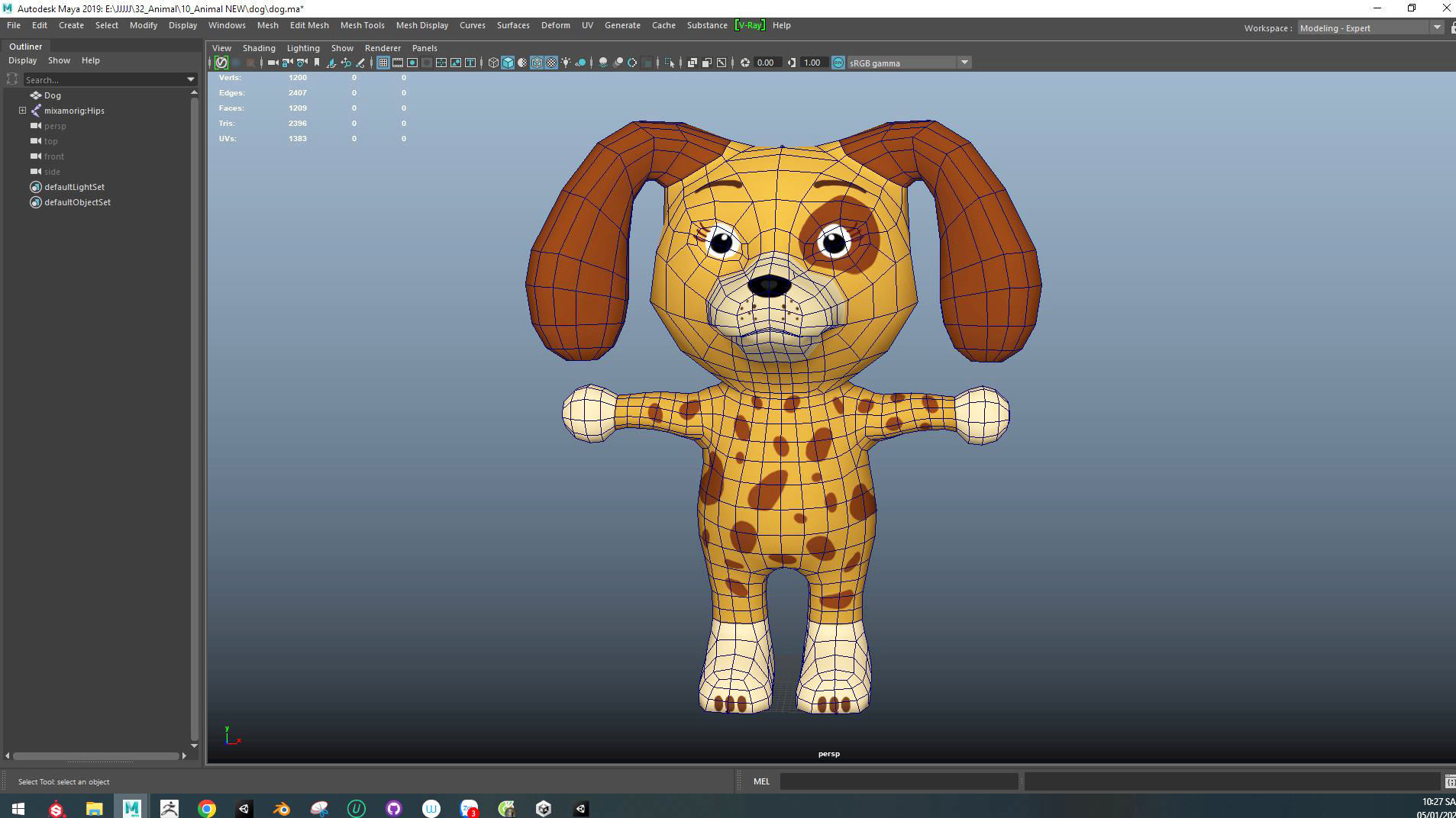Image resolution: width=1456 pixels, height=818 pixels.
Task: Select defaultLightSet in Outliner
Action: pyautogui.click(x=74, y=187)
